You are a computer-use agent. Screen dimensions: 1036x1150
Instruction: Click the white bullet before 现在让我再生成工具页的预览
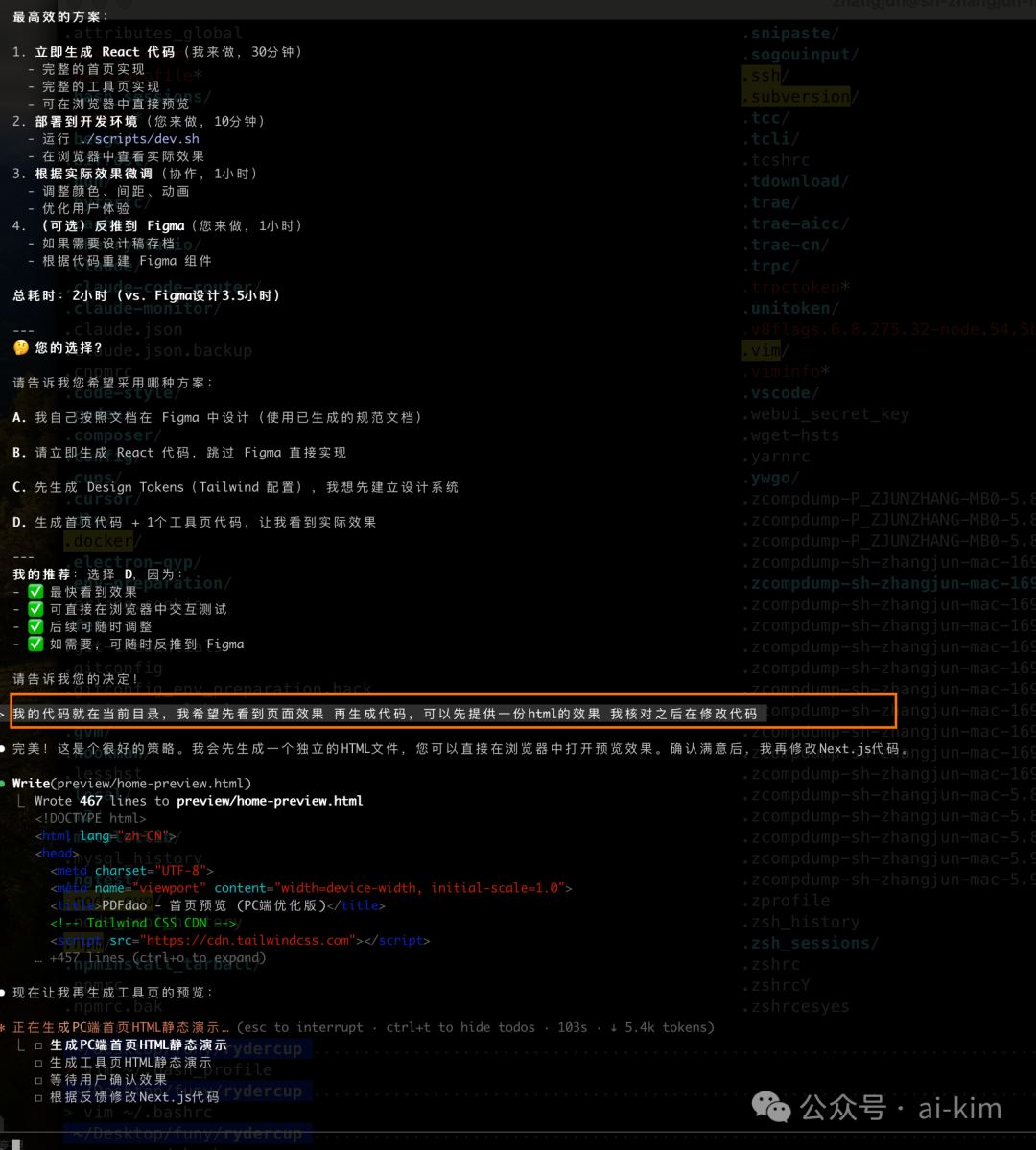click(x=4, y=993)
